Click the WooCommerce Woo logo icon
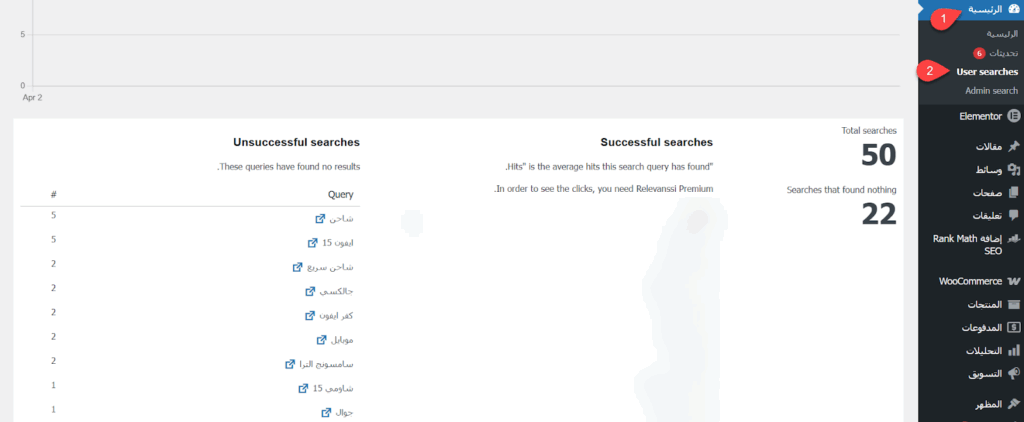Viewport: 1024px width, 422px height. pos(1014,282)
